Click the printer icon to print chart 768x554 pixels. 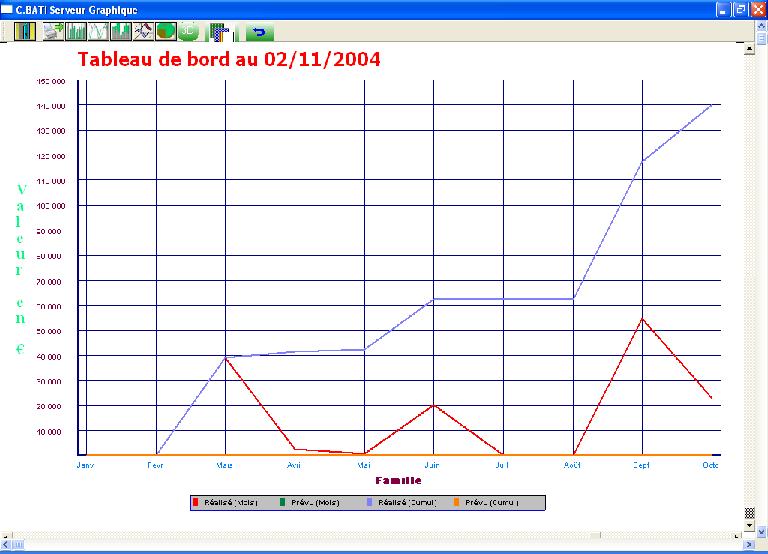(53, 31)
